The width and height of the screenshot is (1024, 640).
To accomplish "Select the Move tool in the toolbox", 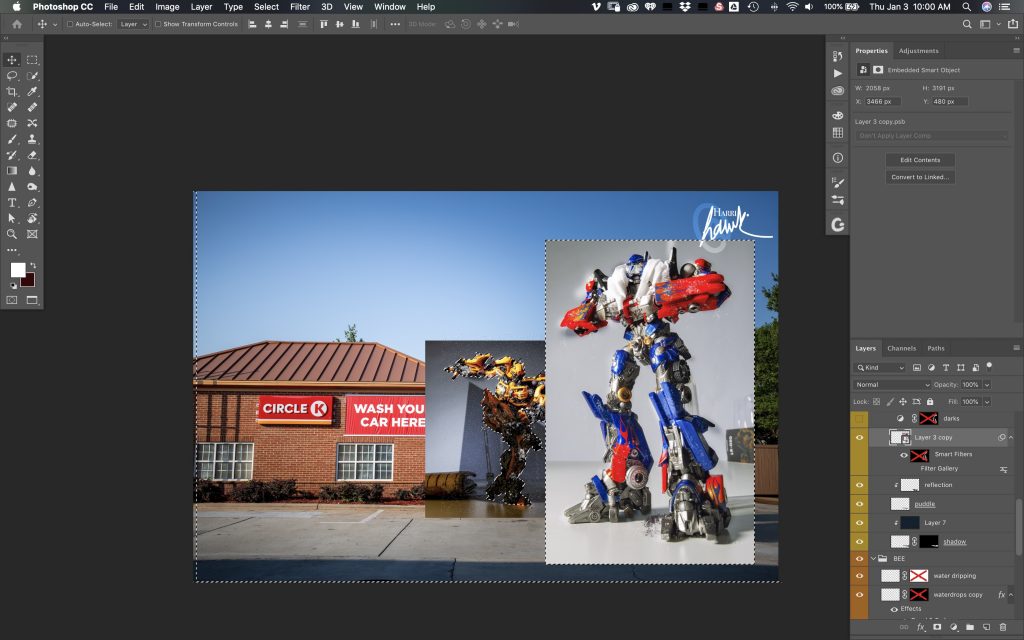I will (12, 59).
